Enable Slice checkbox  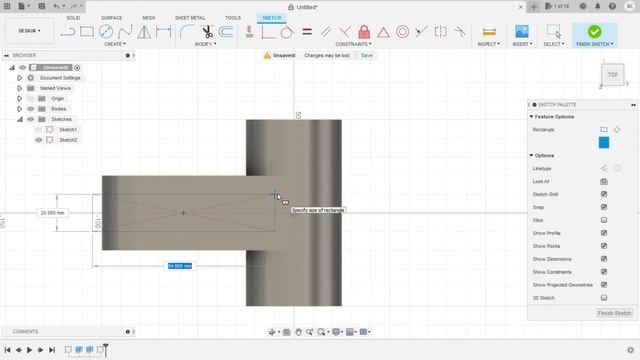604,220
